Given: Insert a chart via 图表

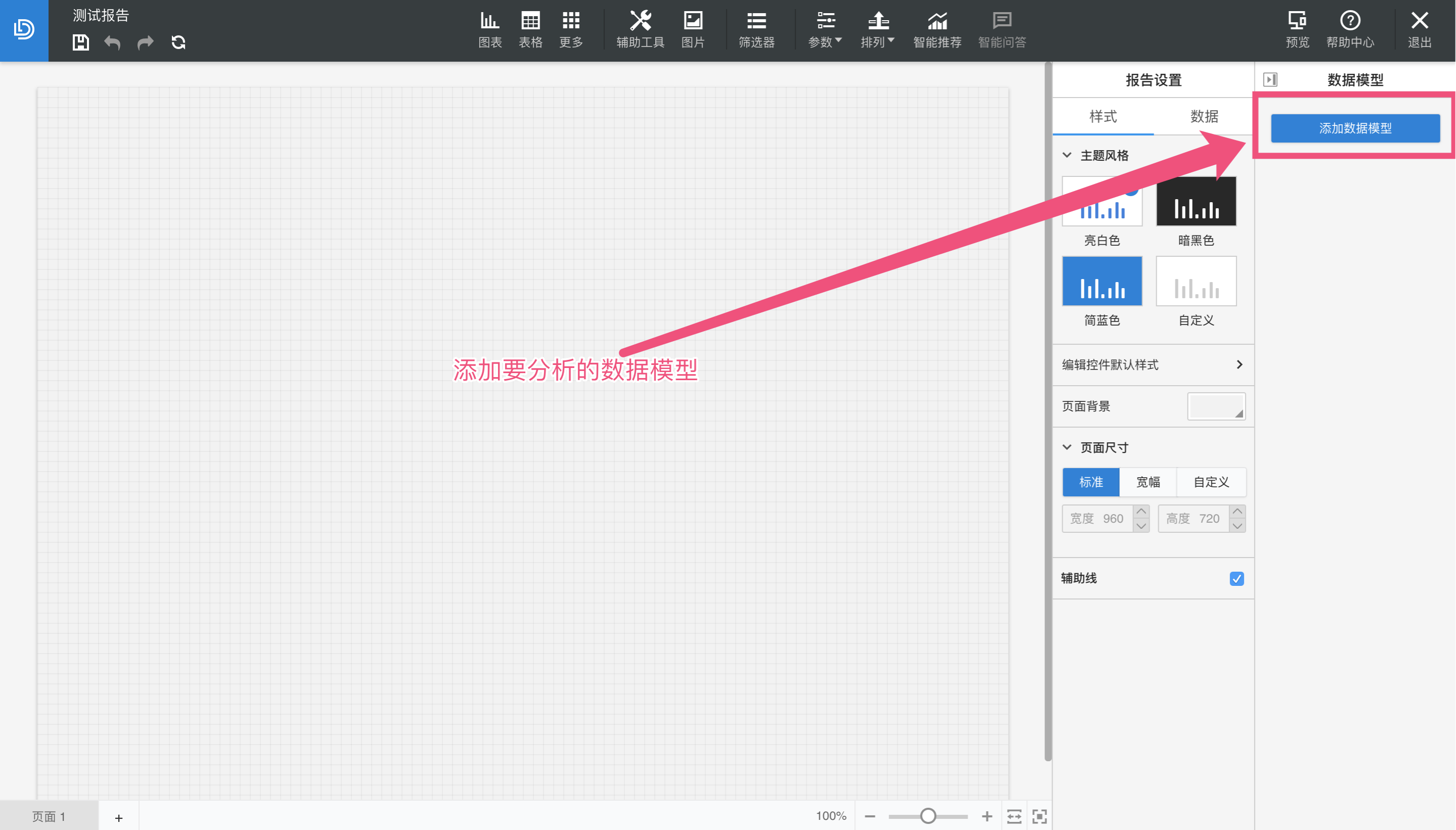Looking at the screenshot, I should 490,30.
